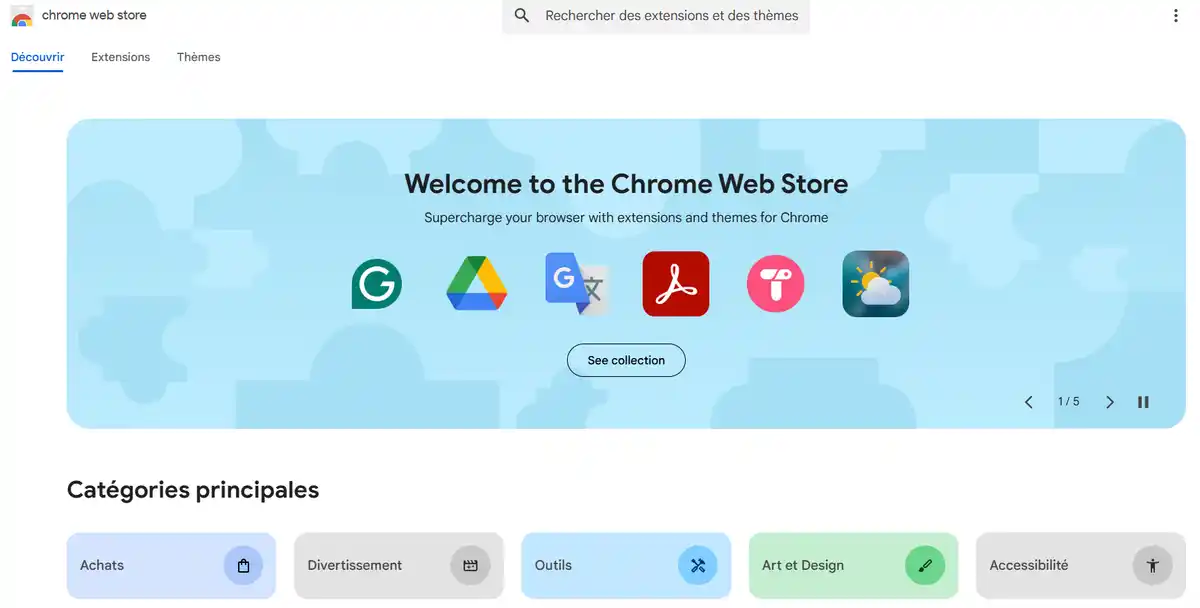Open the weather extension icon in banner
1200x608 pixels.
(x=876, y=284)
